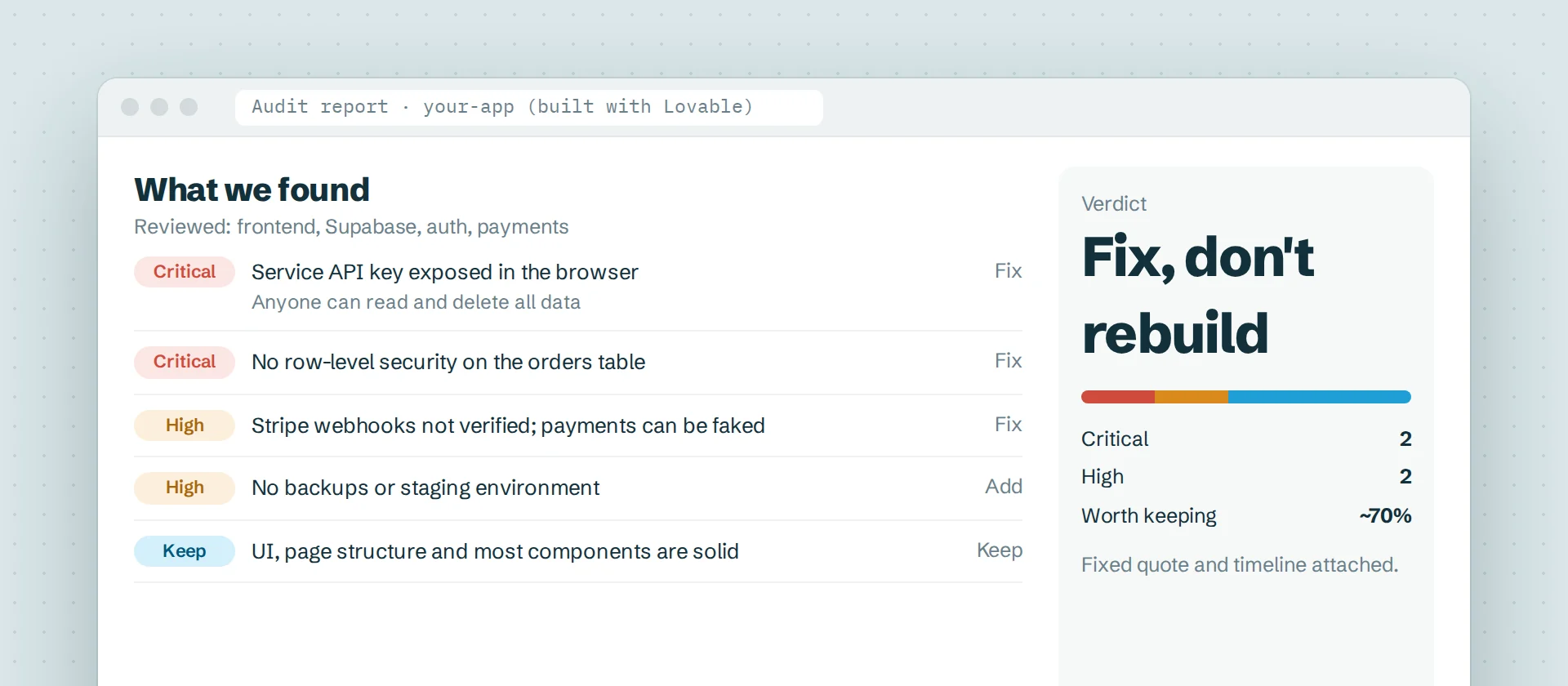Screen dimensions: 1568x686
Task: Open 'UI, page structure and most components are solid'
Action: click(x=495, y=551)
